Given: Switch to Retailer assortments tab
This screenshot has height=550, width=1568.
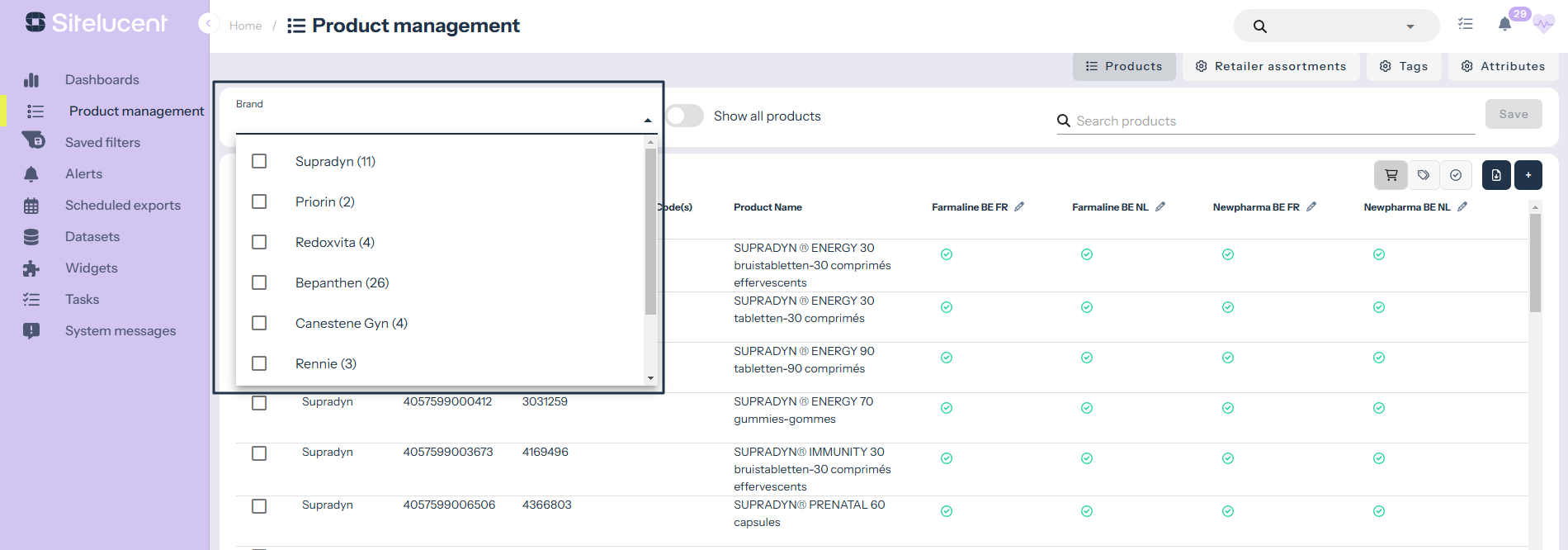Looking at the screenshot, I should (x=1271, y=66).
